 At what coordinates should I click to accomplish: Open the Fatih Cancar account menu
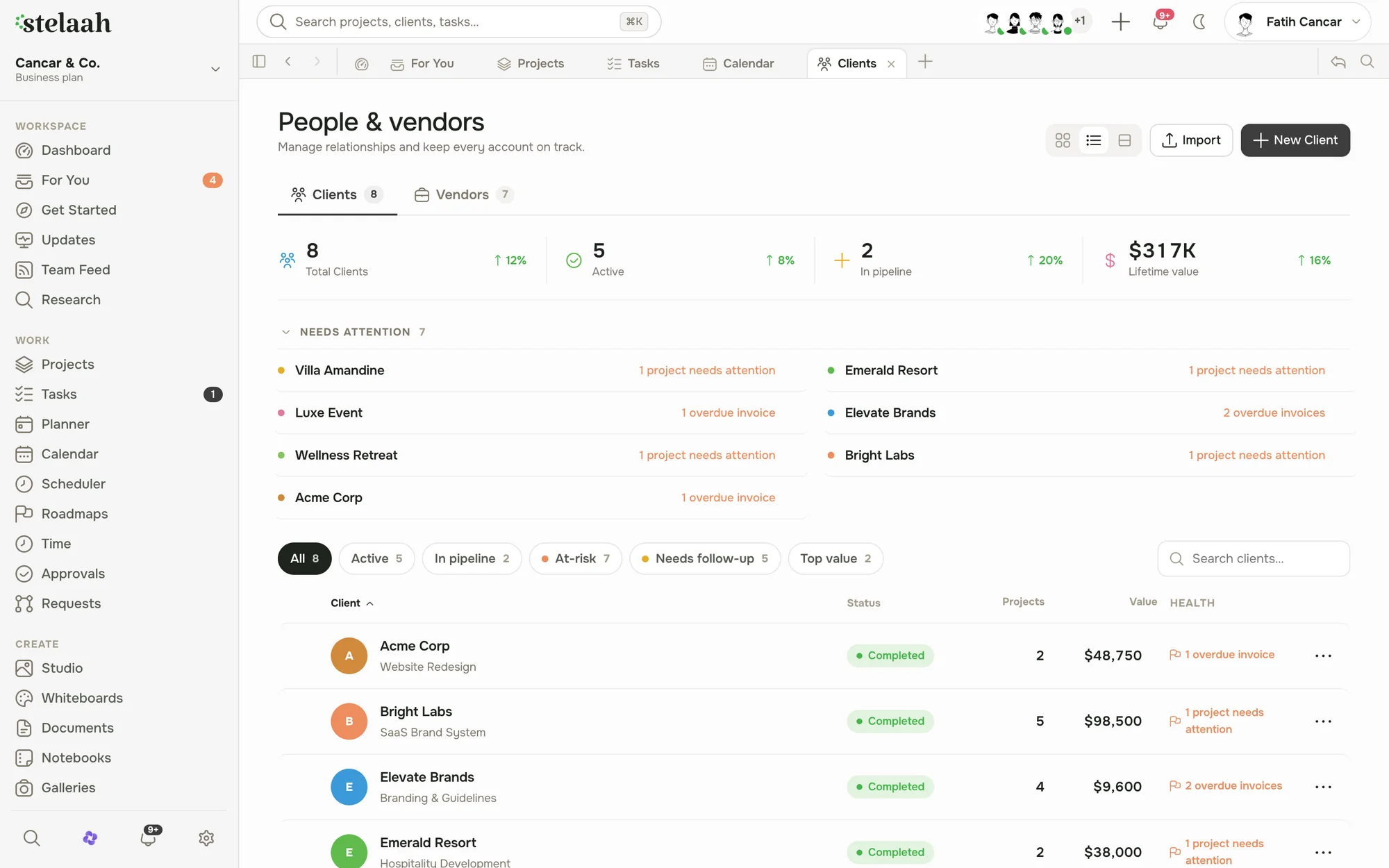pos(1297,22)
